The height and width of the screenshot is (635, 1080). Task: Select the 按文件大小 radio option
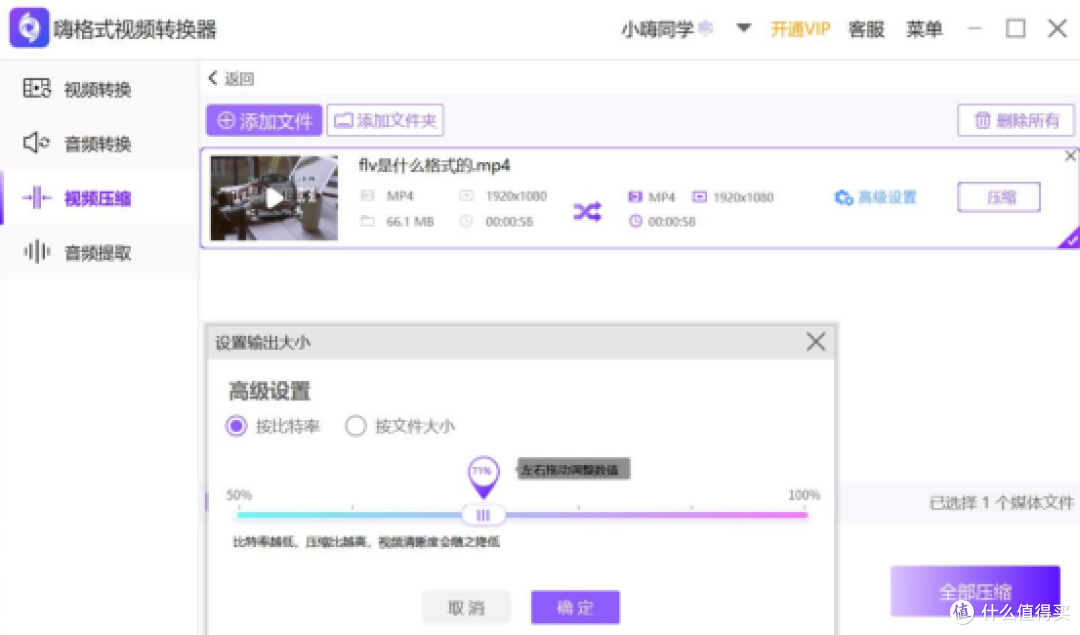coord(399,426)
